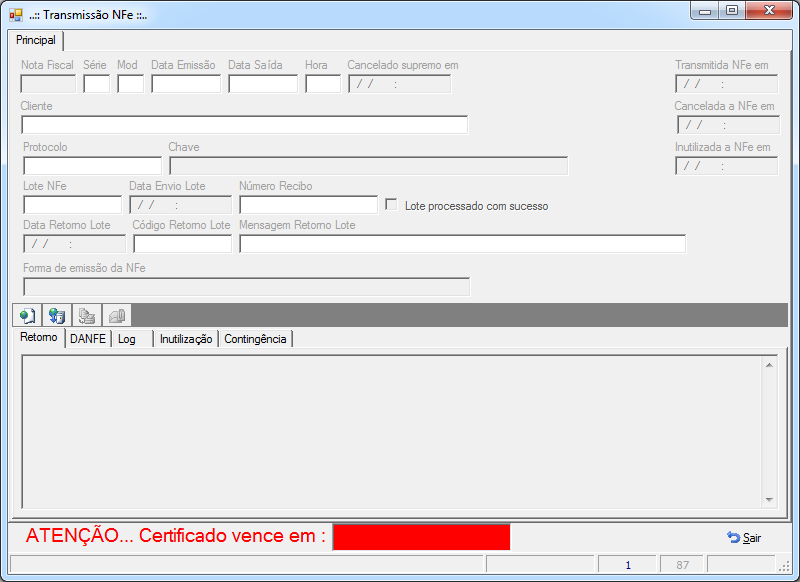Open the Contingência tab
Screen dimensions: 800x582
(255, 339)
